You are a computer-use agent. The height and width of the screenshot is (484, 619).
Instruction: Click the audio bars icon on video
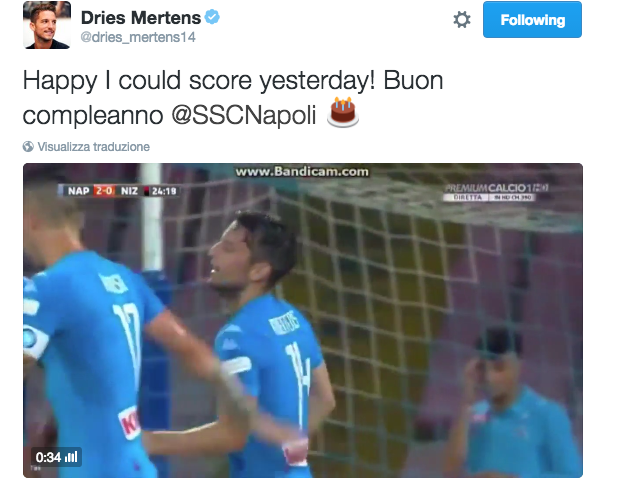coord(71,457)
